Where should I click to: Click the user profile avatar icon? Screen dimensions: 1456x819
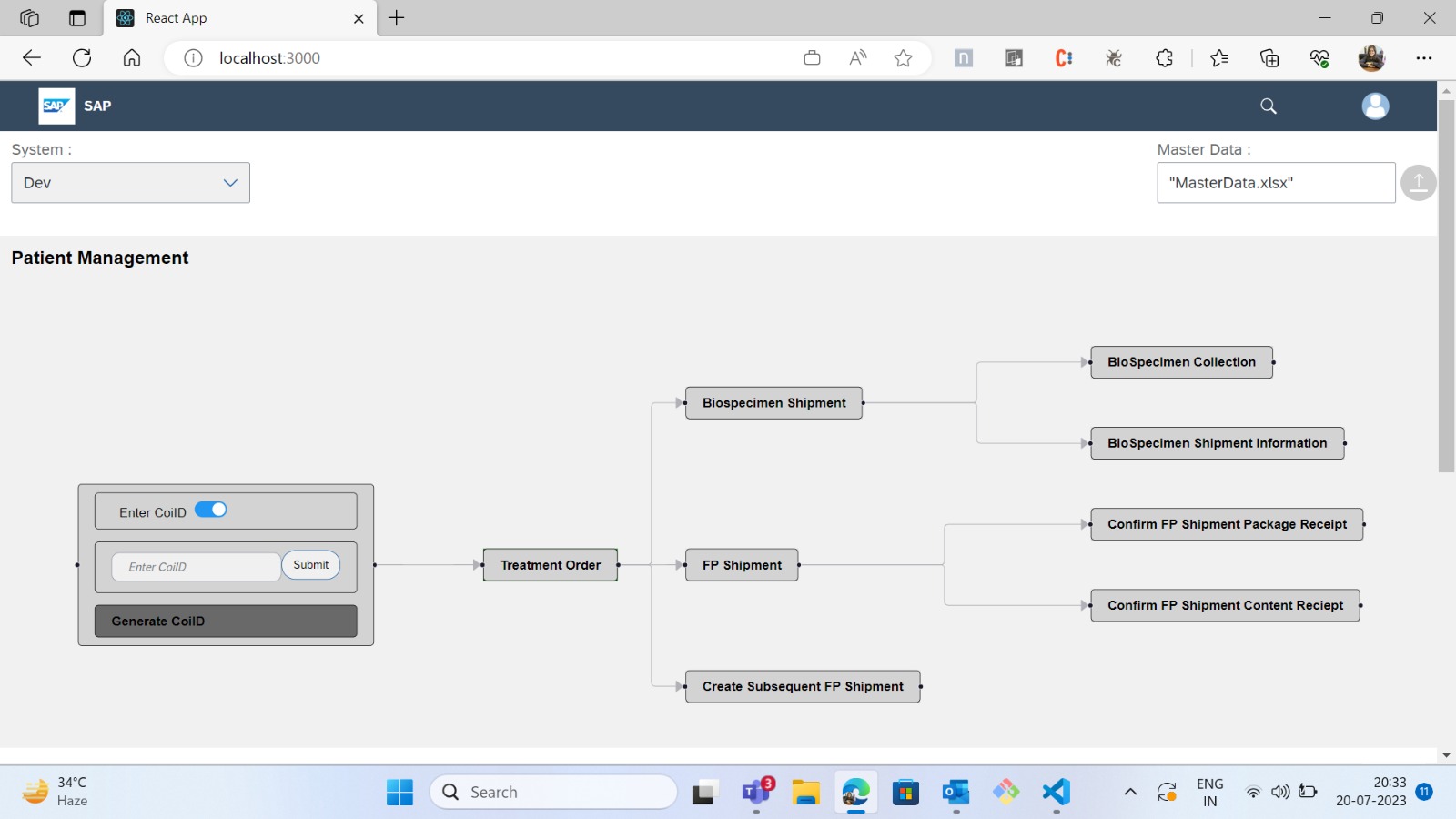[1375, 106]
